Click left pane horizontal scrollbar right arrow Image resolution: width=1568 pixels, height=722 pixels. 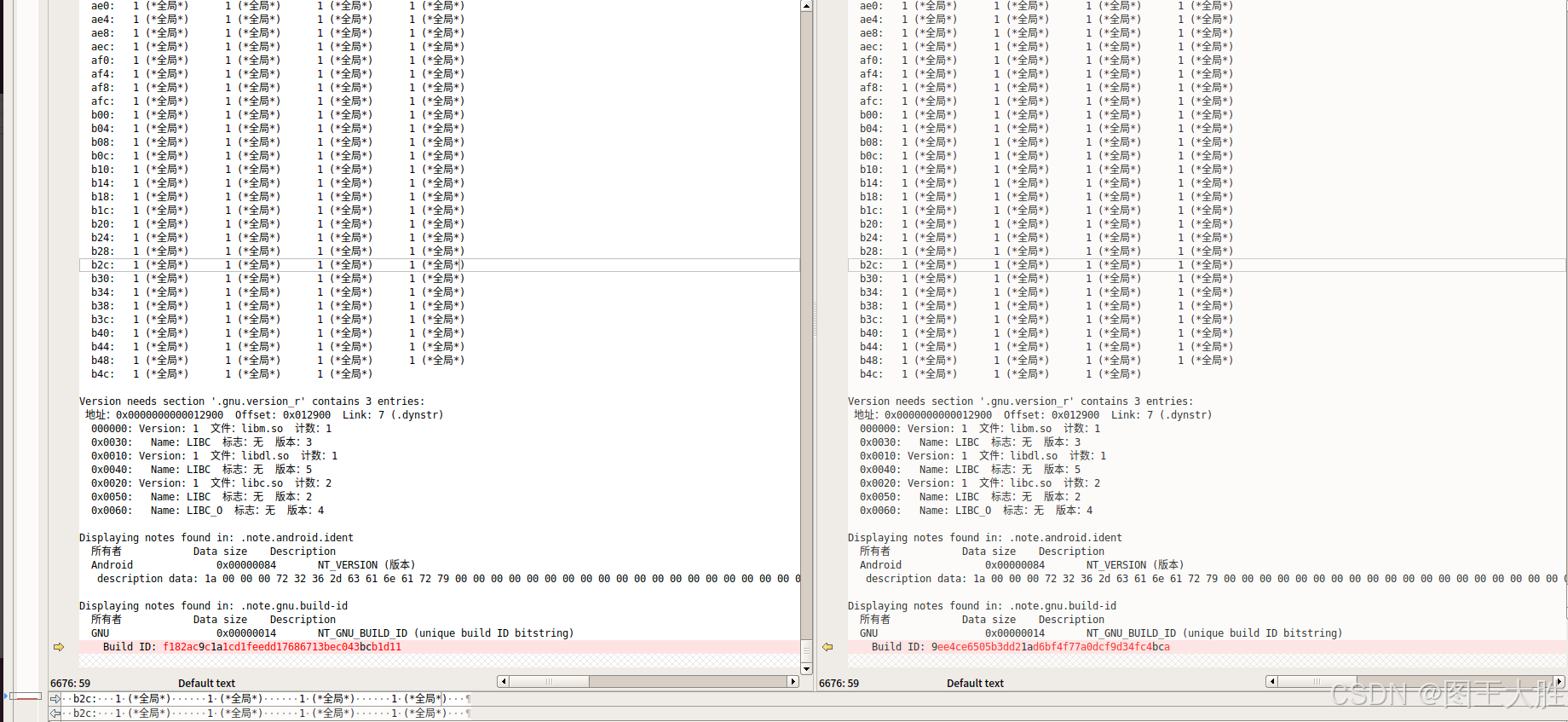point(793,682)
